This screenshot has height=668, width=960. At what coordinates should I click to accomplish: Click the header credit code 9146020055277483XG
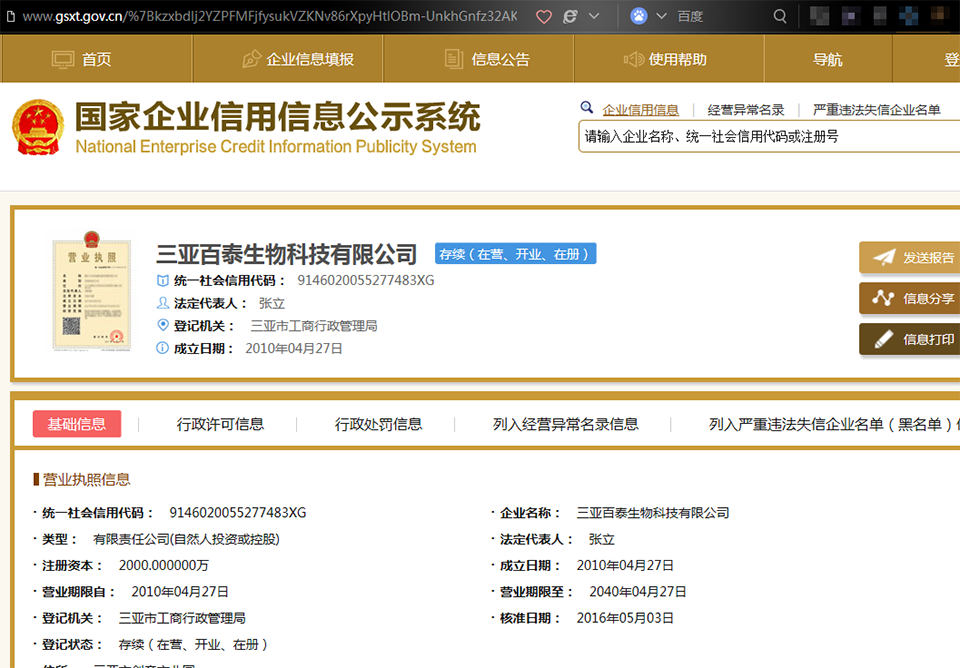coord(366,280)
